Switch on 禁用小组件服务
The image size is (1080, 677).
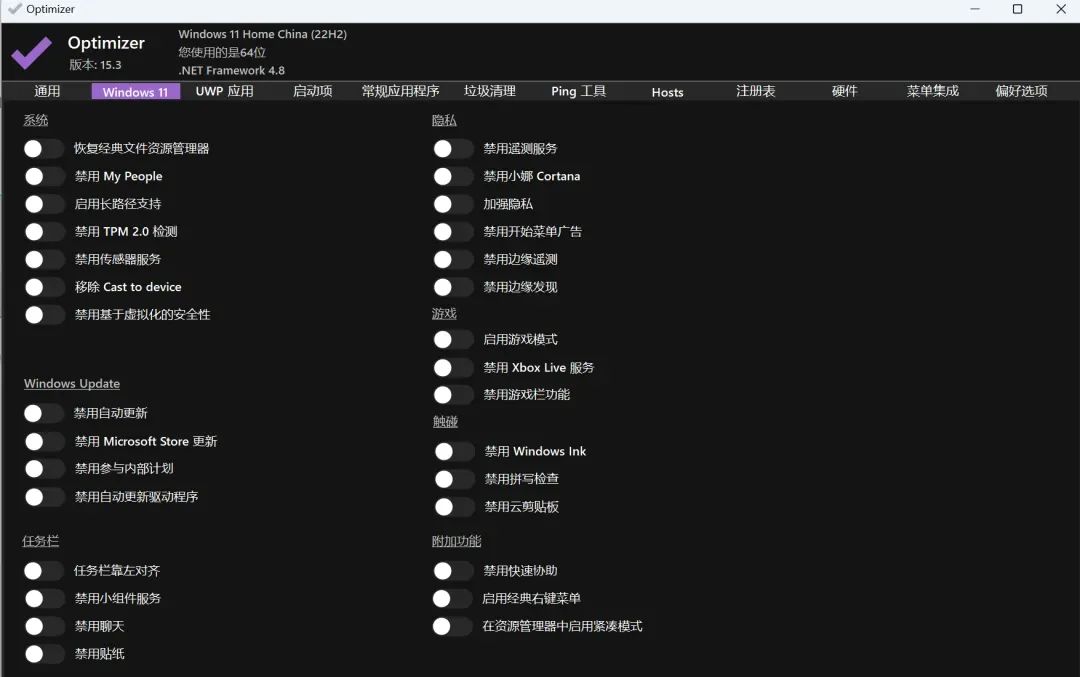(43, 598)
